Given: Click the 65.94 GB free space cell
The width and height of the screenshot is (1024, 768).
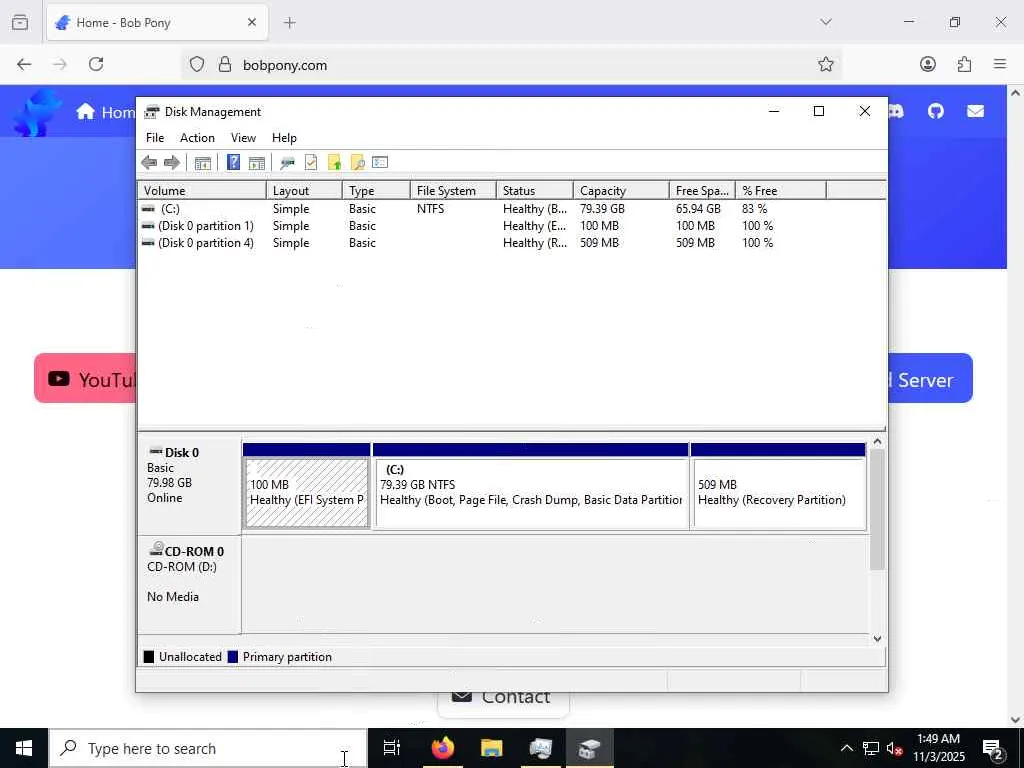Looking at the screenshot, I should (698, 209).
